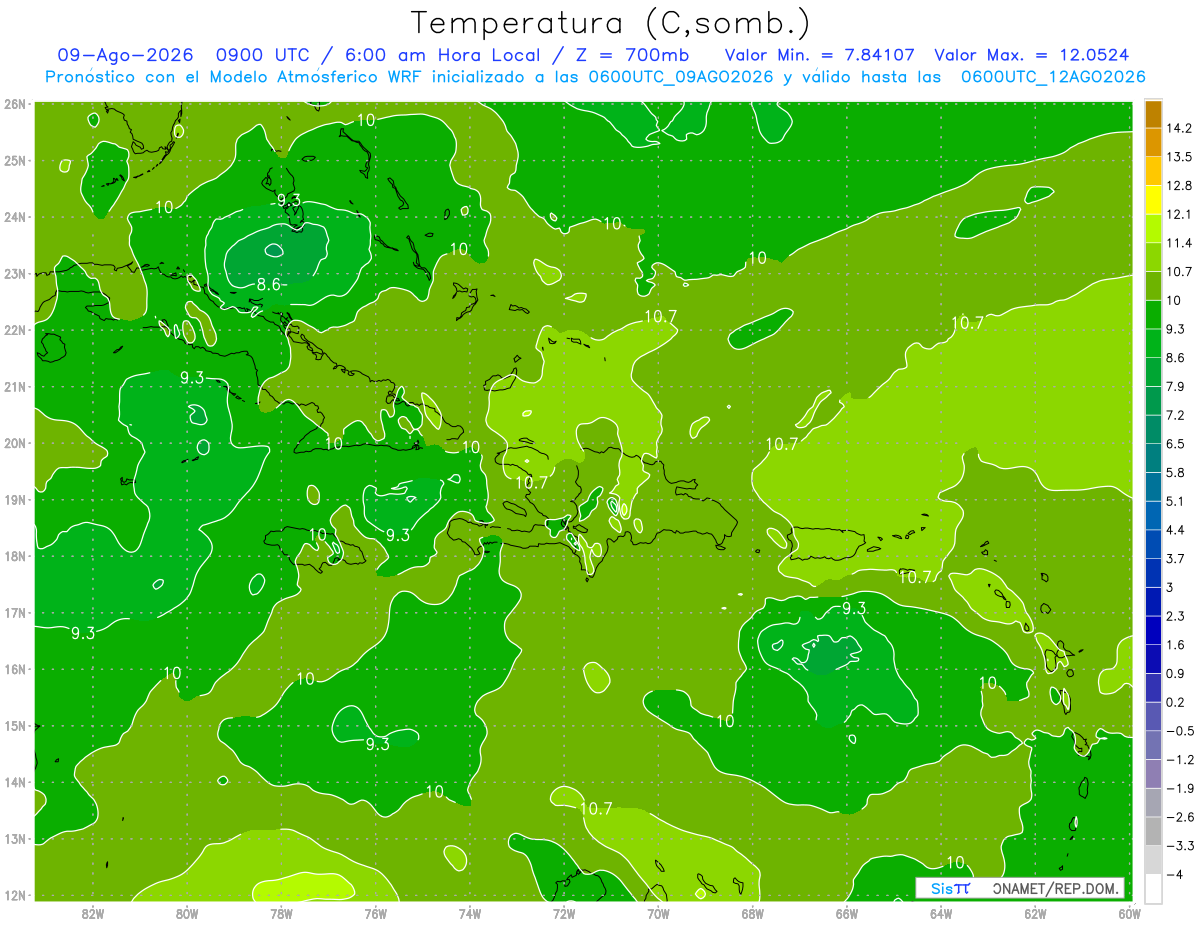
Task: Click the '62W' longitude axis label
Action: [1035, 913]
